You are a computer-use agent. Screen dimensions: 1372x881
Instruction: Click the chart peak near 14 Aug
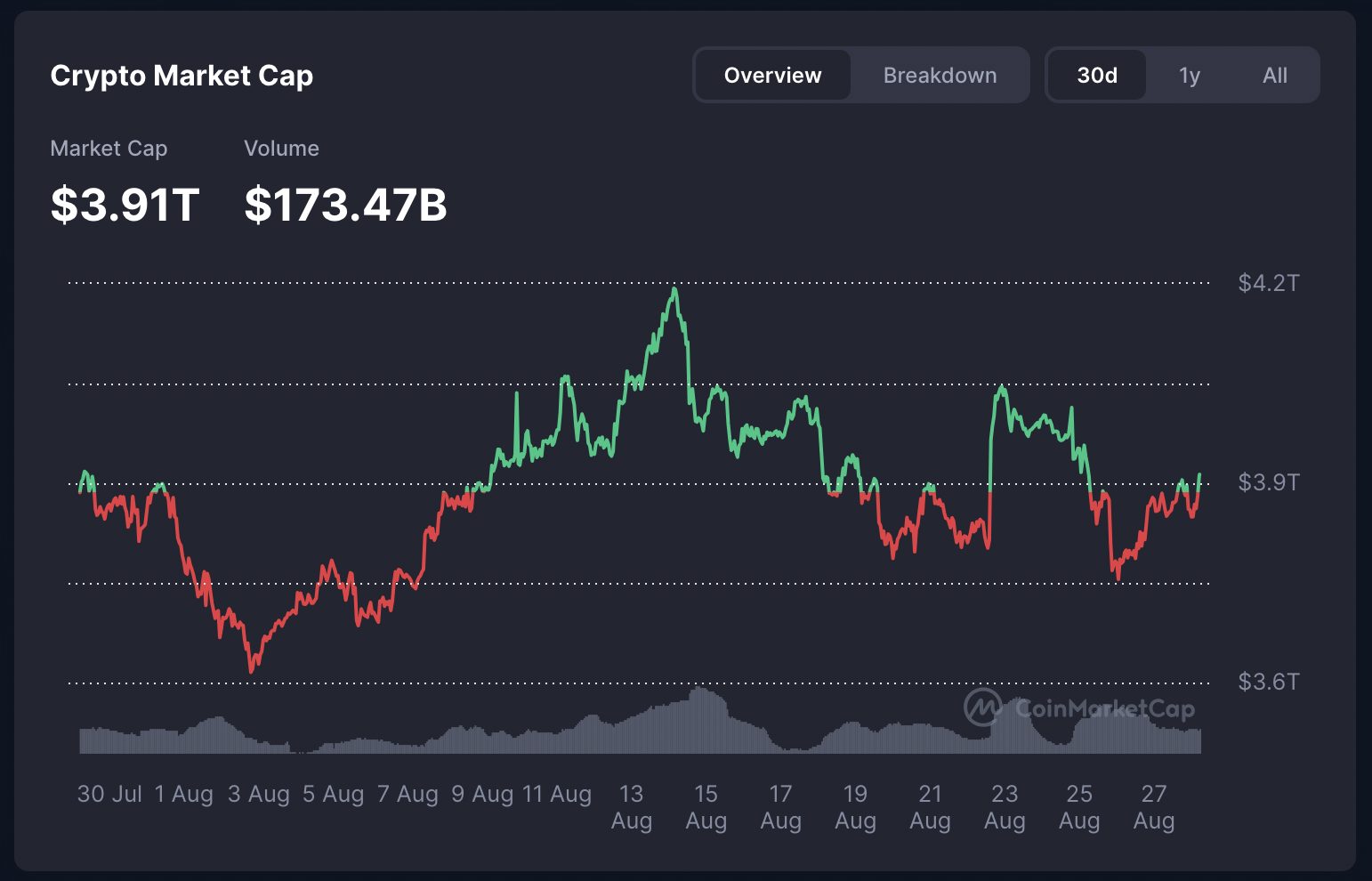(x=675, y=289)
